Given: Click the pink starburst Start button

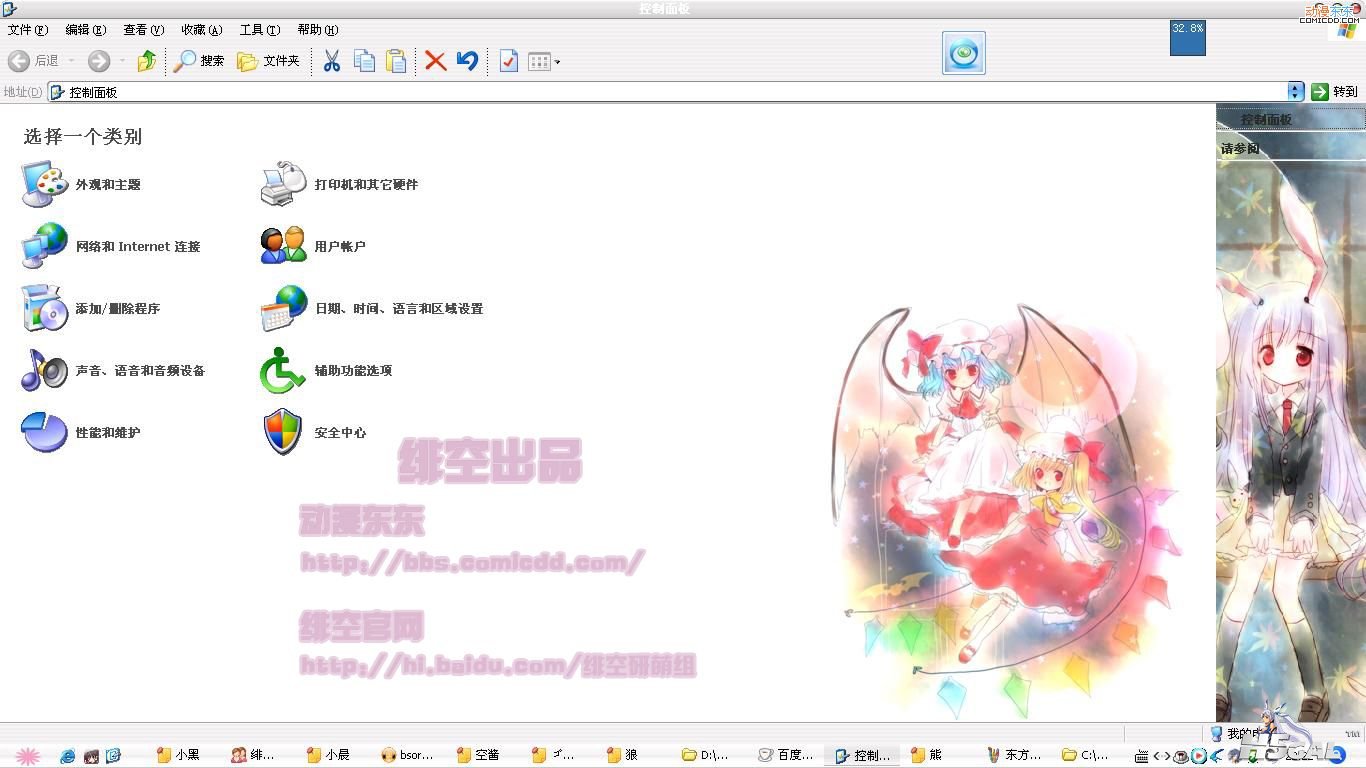Looking at the screenshot, I should tap(27, 756).
